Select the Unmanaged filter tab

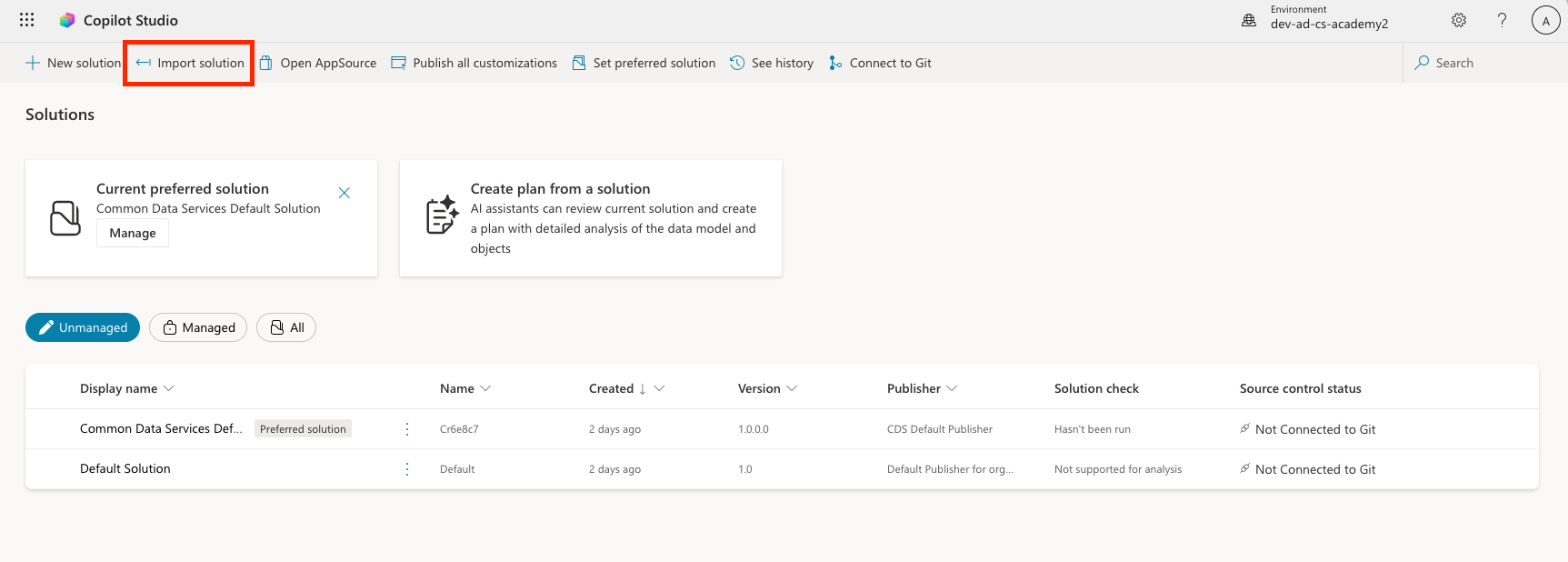(x=83, y=327)
